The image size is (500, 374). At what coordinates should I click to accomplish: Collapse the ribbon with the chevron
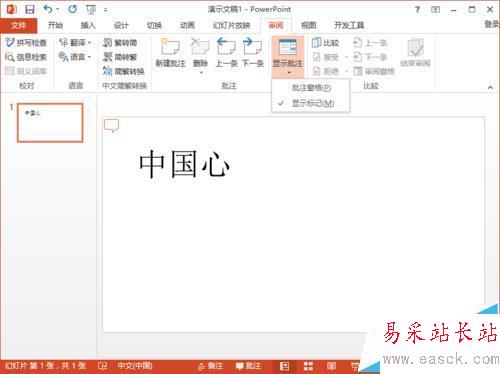pyautogui.click(x=490, y=87)
